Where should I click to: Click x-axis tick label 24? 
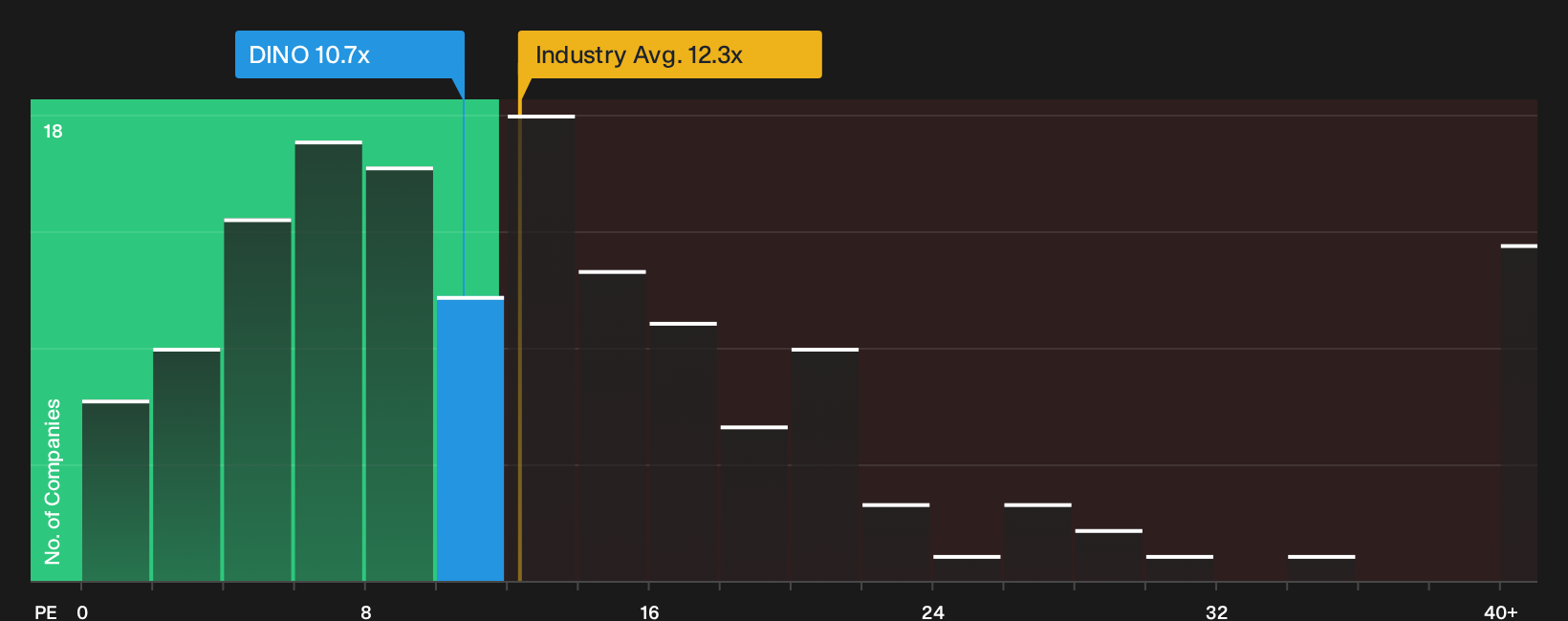click(933, 611)
